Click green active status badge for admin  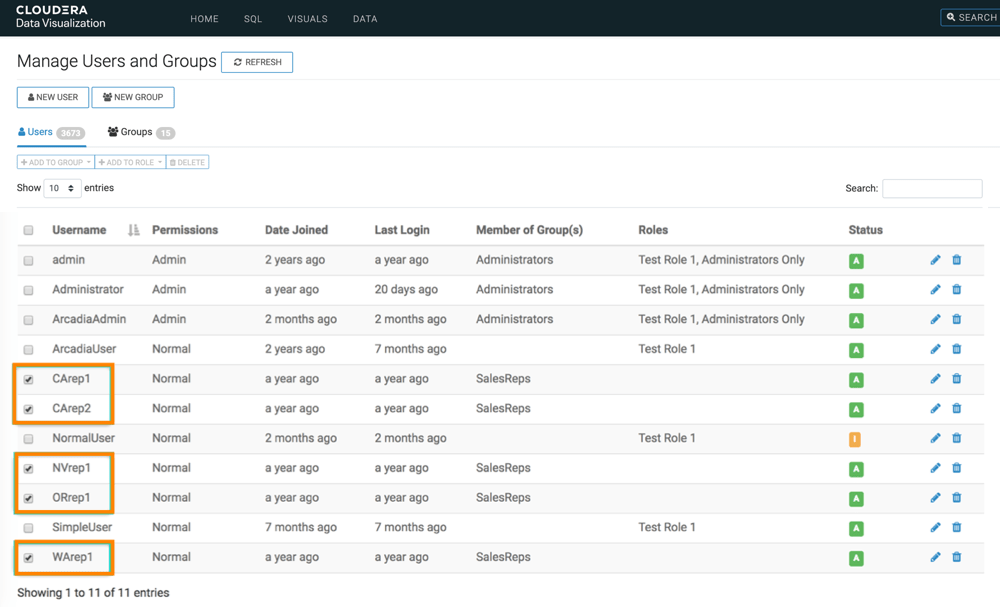point(856,260)
